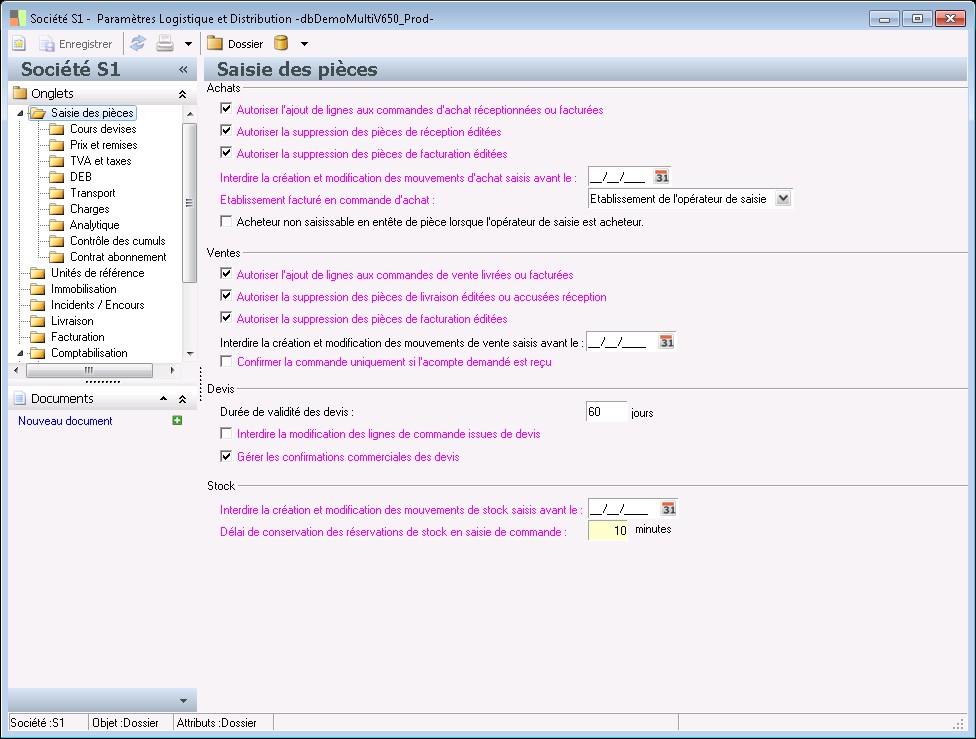Viewport: 976px width, 739px height.
Task: Open the DEB folder
Action: tap(80, 177)
